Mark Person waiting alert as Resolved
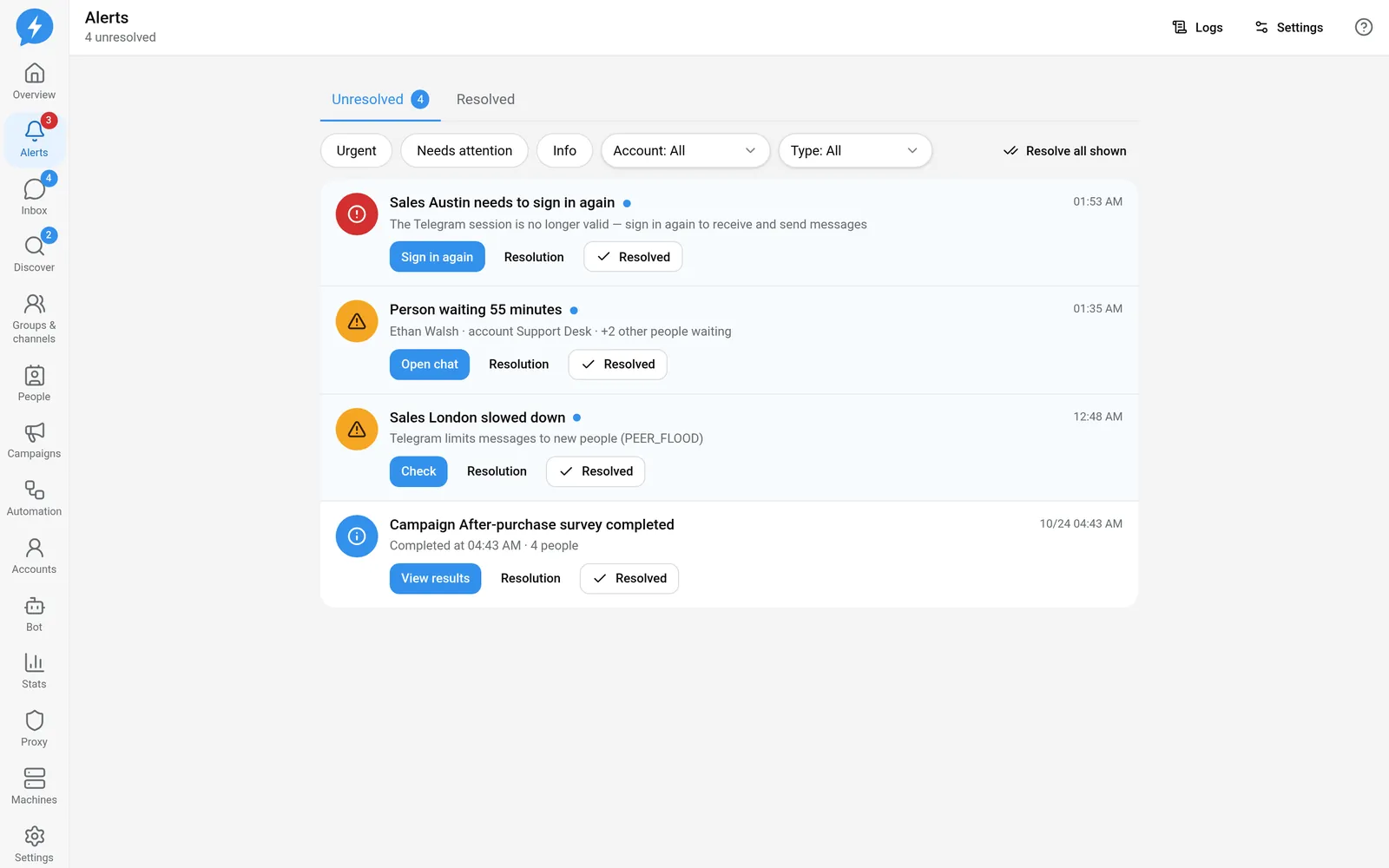 [618, 365]
